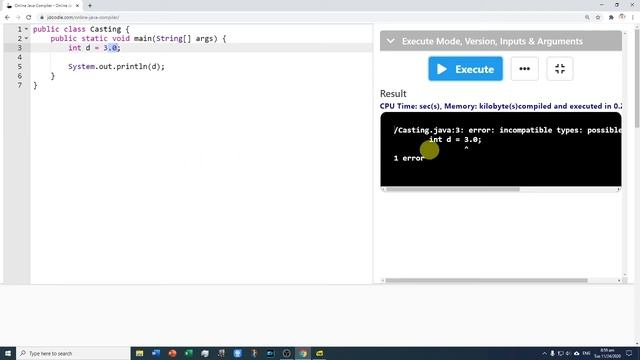
Task: Select the Online Java Compiler tab
Action: pos(42,6)
